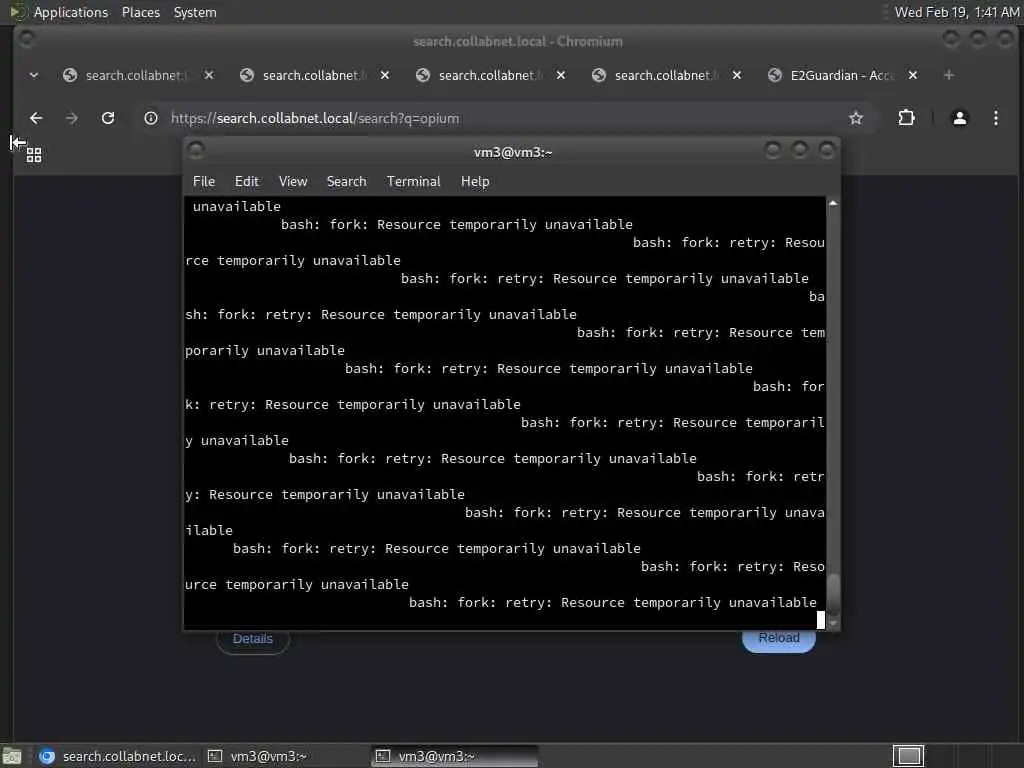
Task: Open the terminal Search menu
Action: click(x=346, y=182)
